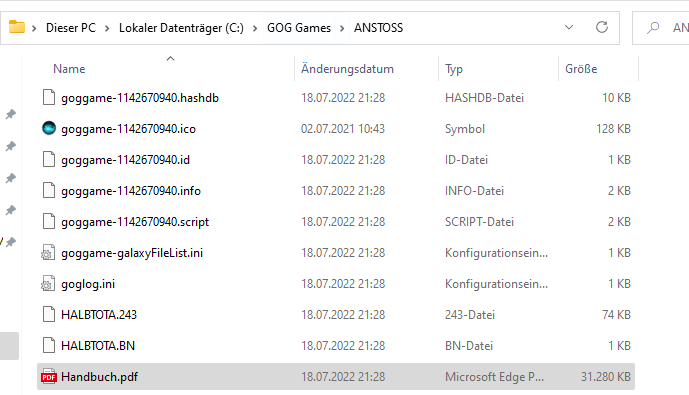The image size is (689, 395).
Task: Sort files by Änderungsdatum column
Action: pyautogui.click(x=347, y=69)
